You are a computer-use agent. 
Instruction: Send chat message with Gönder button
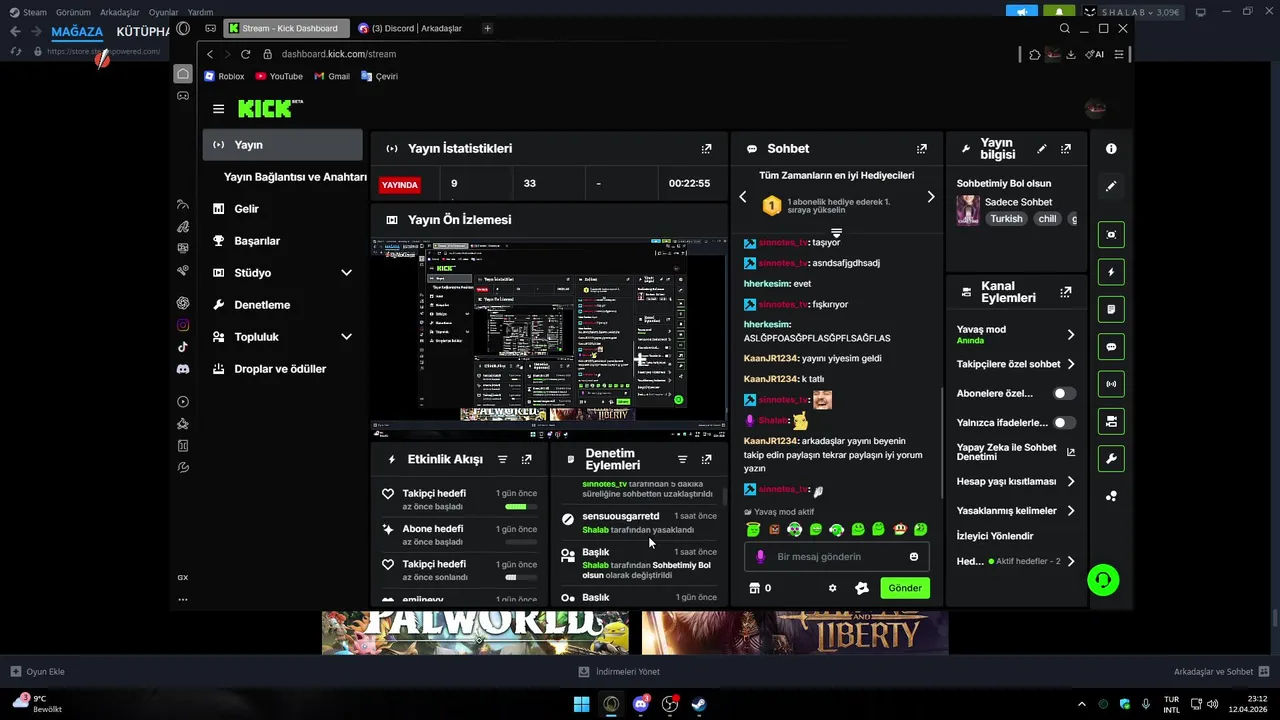(905, 588)
